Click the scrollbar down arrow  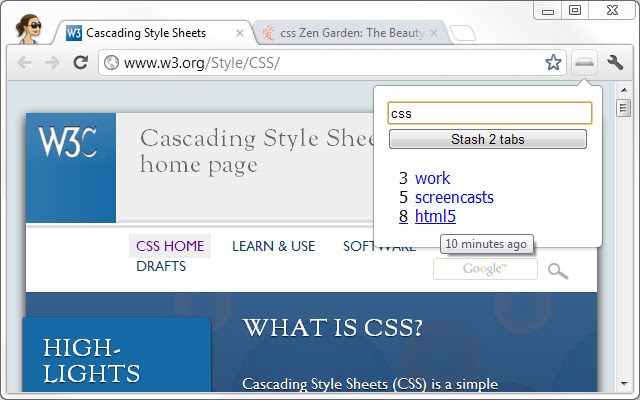click(x=624, y=384)
